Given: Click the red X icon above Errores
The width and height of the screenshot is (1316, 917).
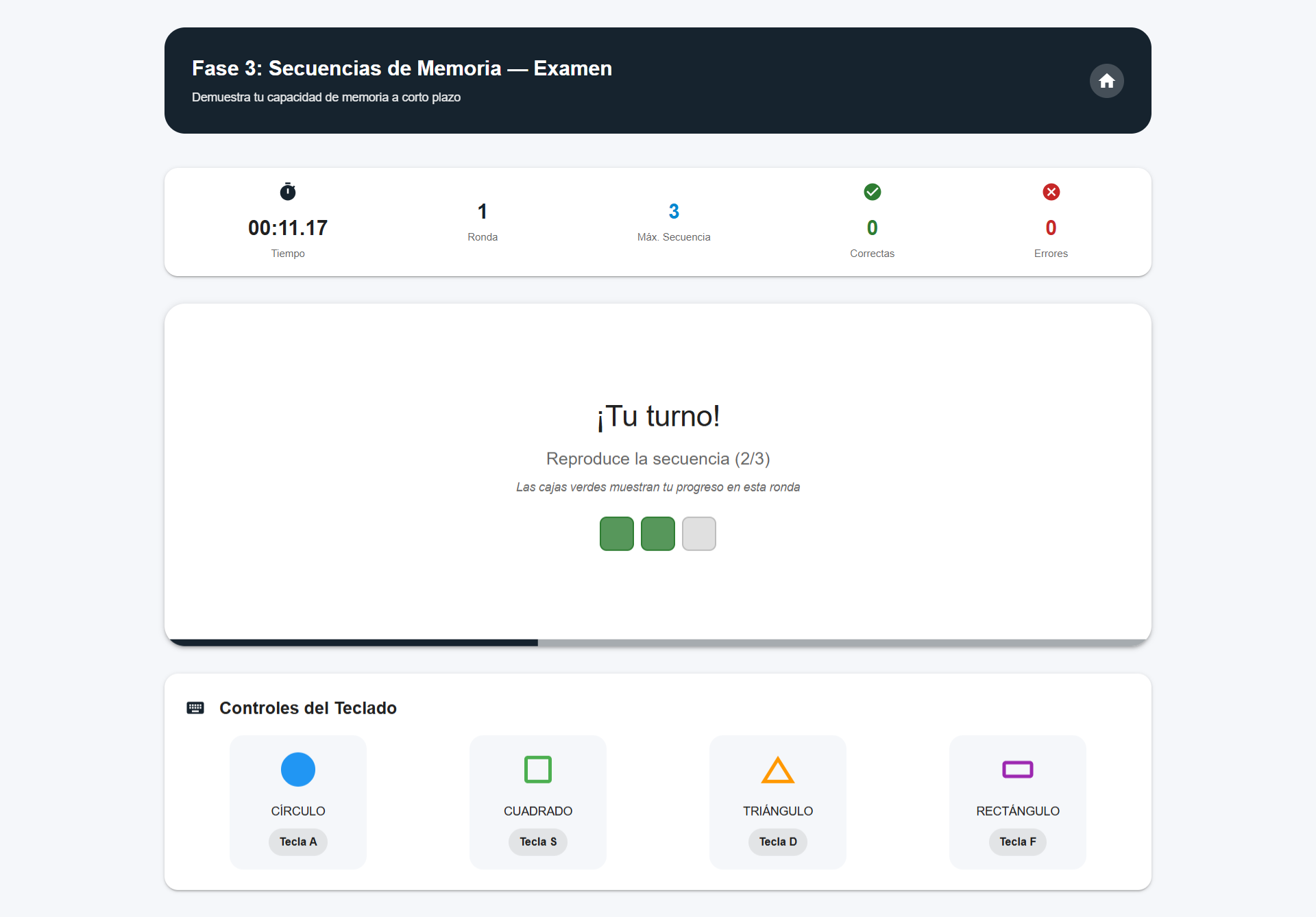Looking at the screenshot, I should 1051,192.
